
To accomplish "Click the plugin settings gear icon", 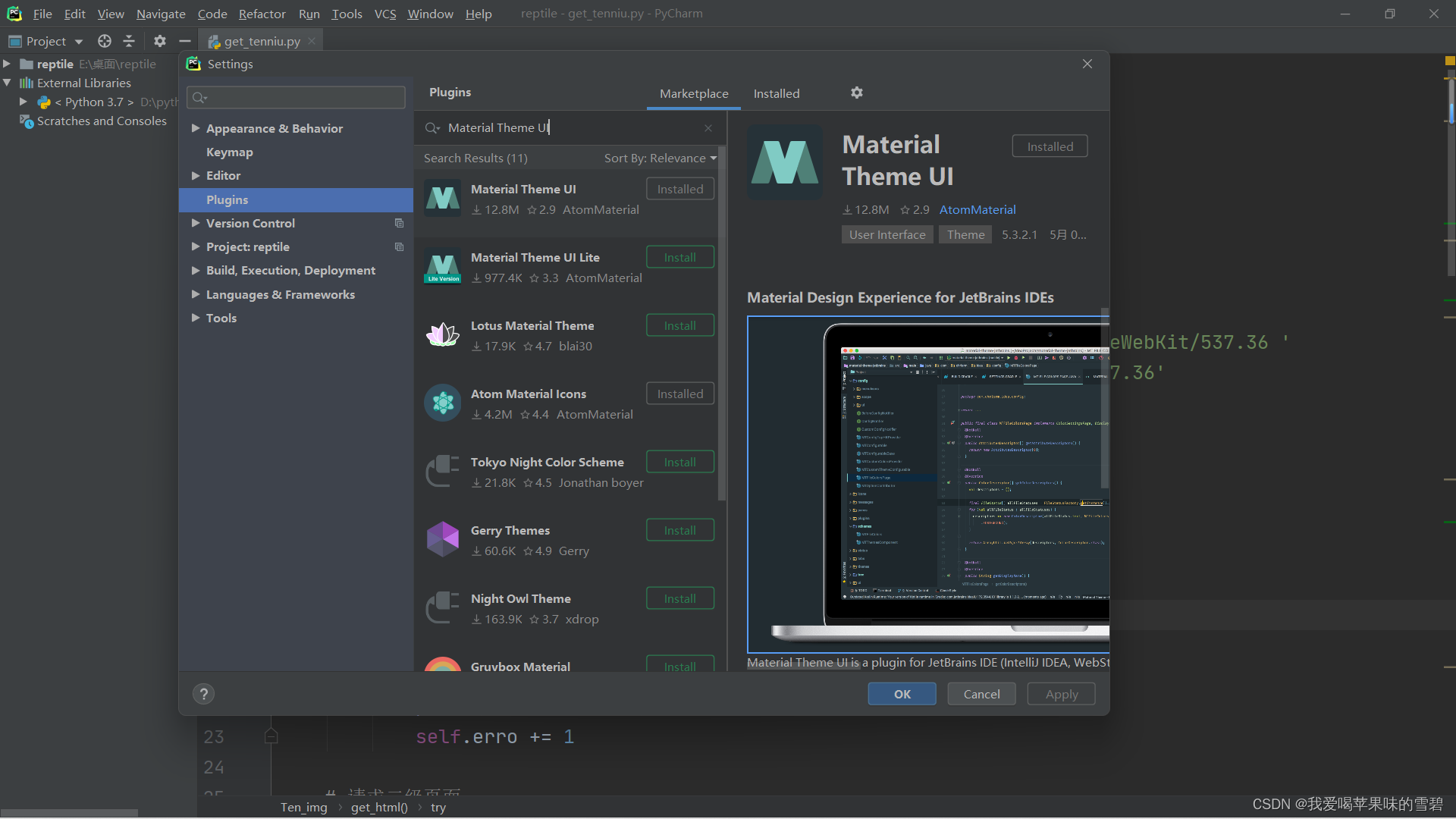I will [857, 93].
